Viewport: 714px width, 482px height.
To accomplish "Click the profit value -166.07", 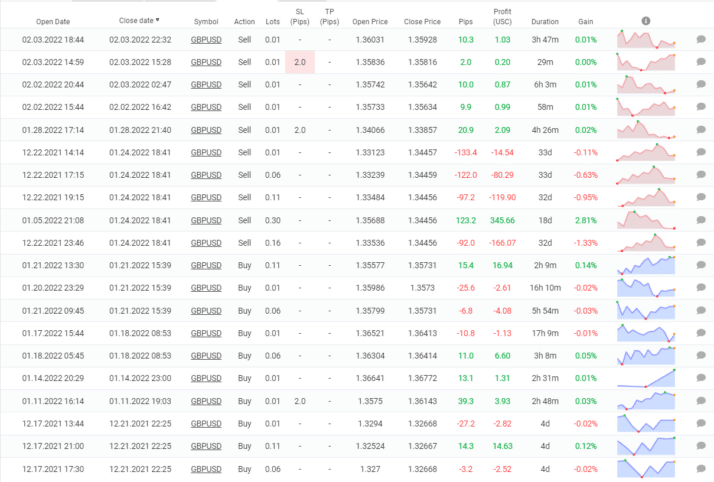I will [x=502, y=243].
